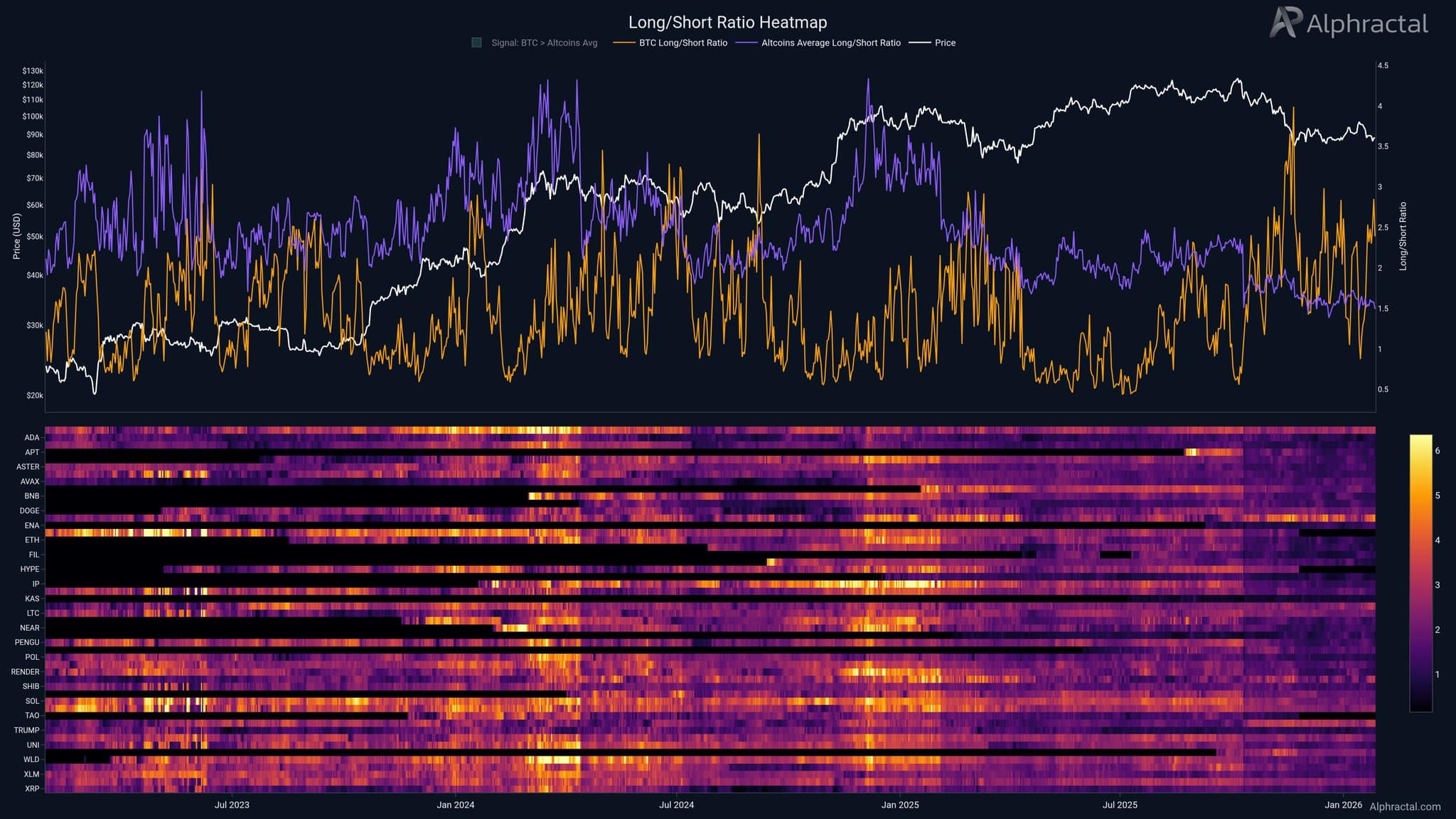
Task: Select the XRP row label on the heatmap
Action: pos(33,788)
